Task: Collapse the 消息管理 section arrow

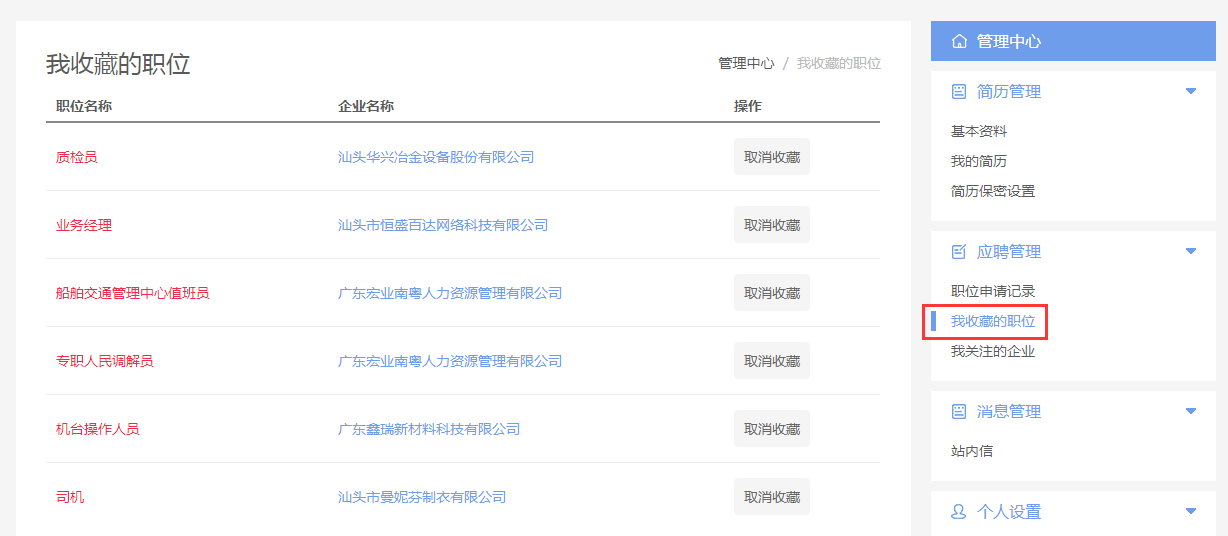Action: (x=1190, y=411)
